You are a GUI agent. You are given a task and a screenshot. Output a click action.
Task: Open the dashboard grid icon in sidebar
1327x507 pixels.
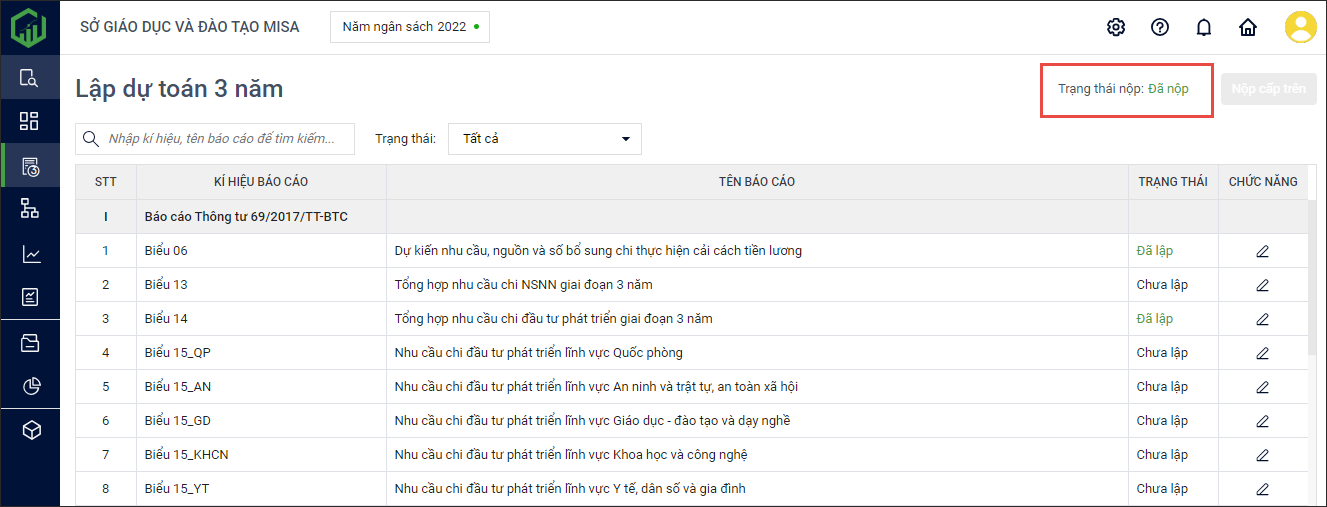pos(29,121)
